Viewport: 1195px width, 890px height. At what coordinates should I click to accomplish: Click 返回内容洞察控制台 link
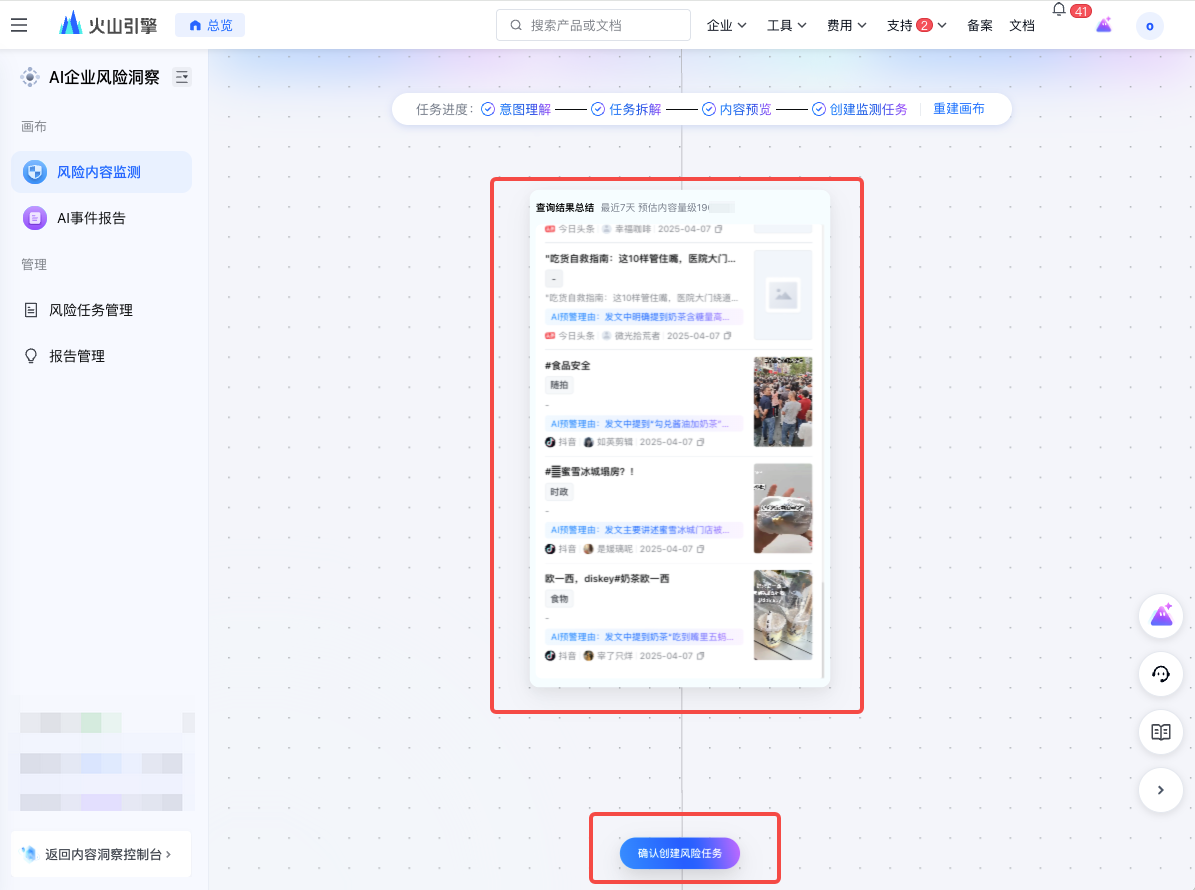point(100,854)
